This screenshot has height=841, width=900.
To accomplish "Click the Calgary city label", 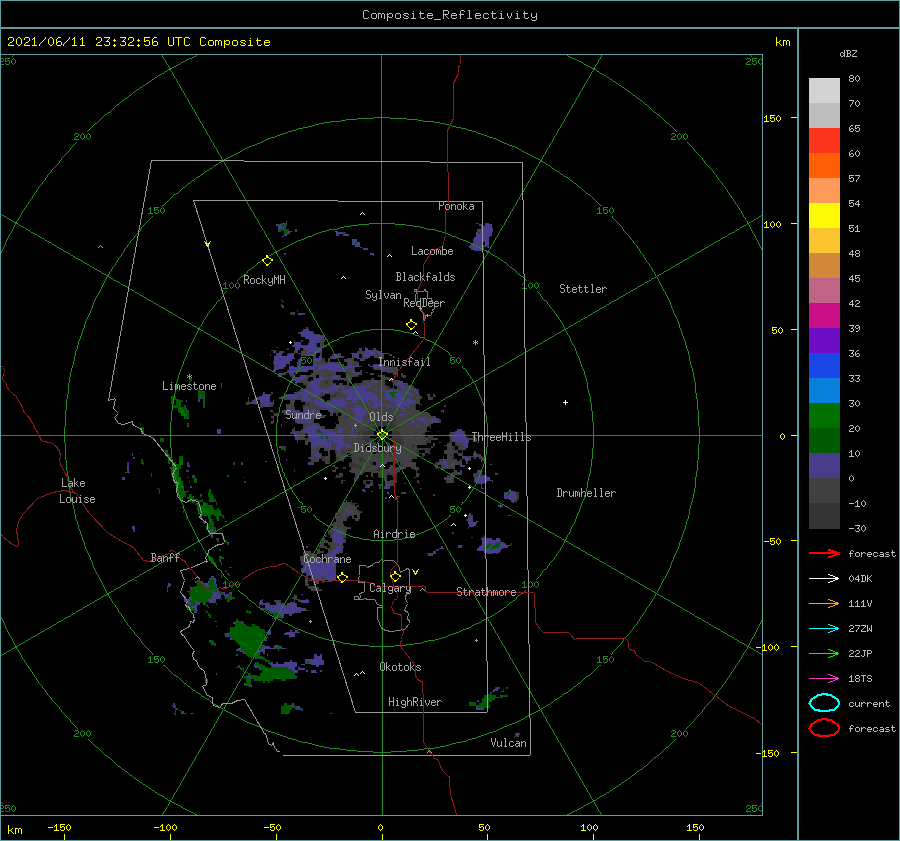I will tap(390, 588).
